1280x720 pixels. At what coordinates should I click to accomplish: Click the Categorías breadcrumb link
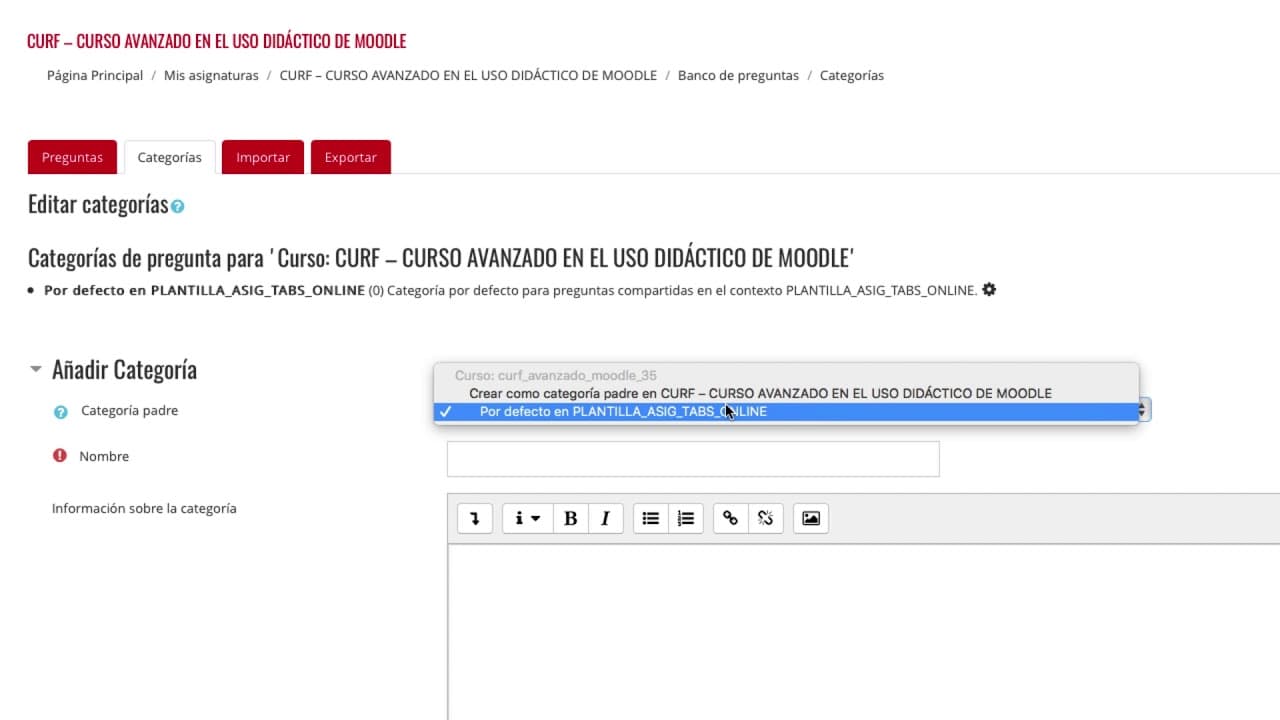tap(852, 75)
